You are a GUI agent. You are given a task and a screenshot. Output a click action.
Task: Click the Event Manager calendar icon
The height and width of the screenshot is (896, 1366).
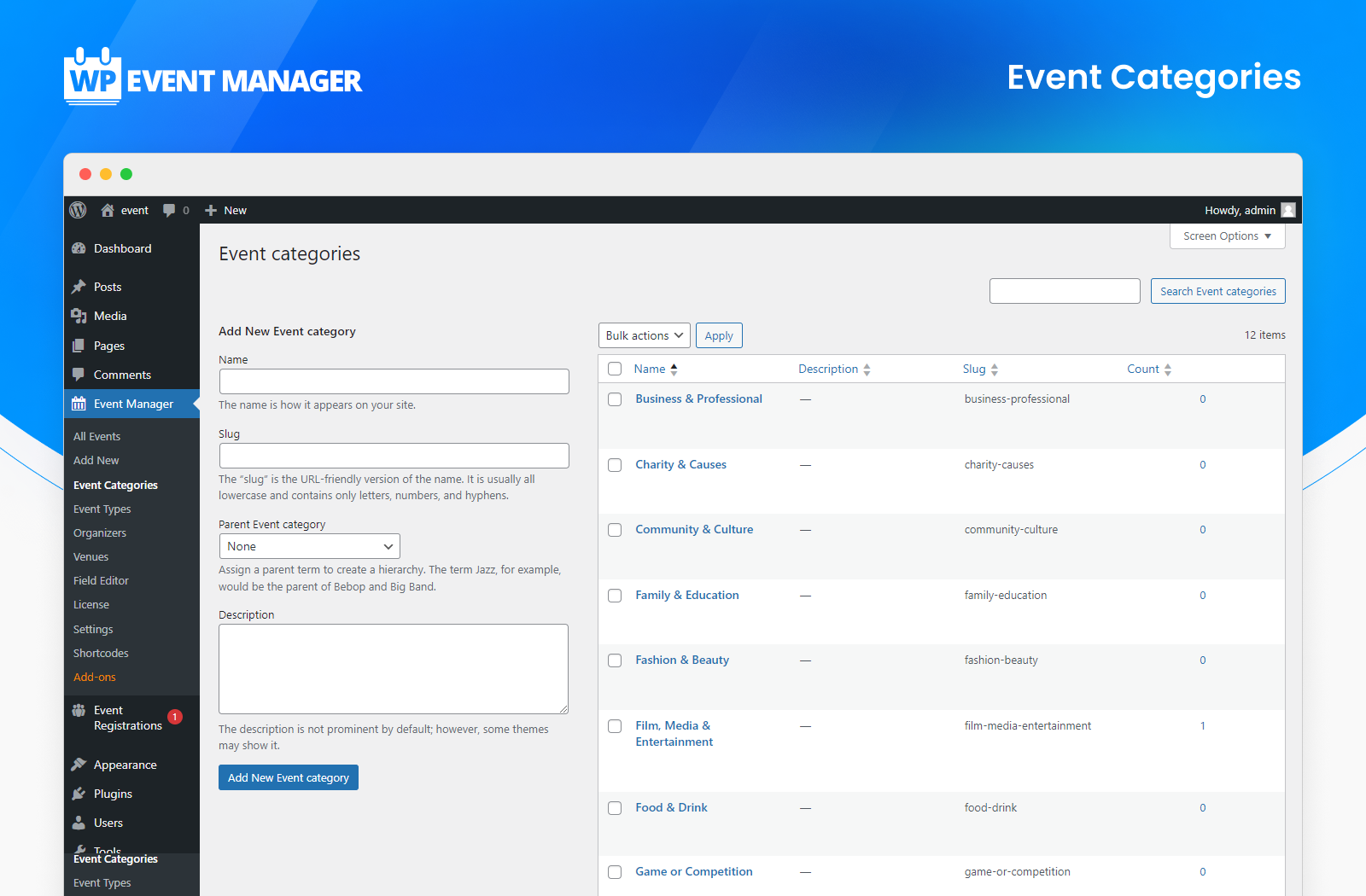pyautogui.click(x=79, y=404)
